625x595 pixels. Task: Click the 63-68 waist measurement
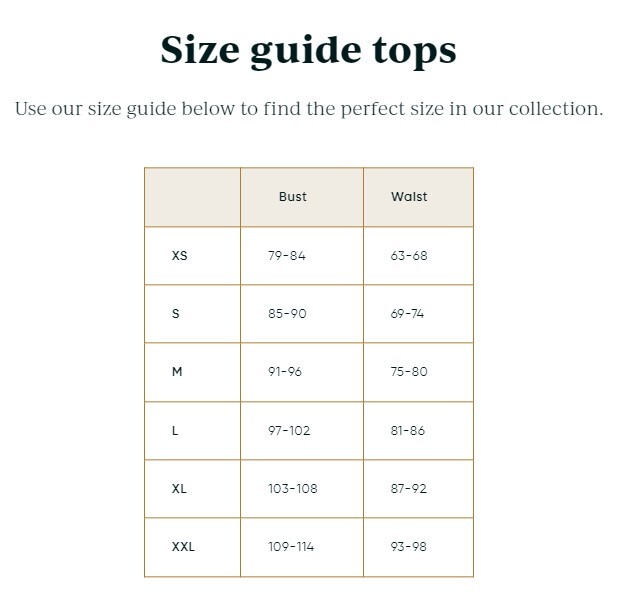click(409, 256)
